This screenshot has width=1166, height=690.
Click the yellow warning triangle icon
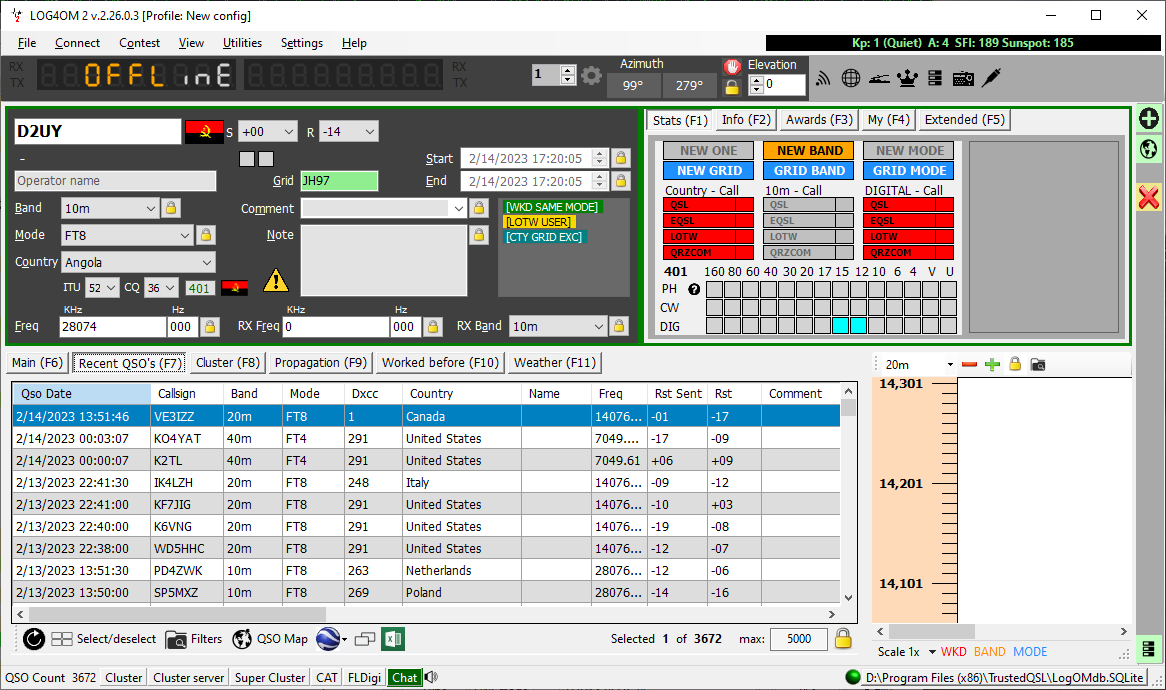point(276,280)
